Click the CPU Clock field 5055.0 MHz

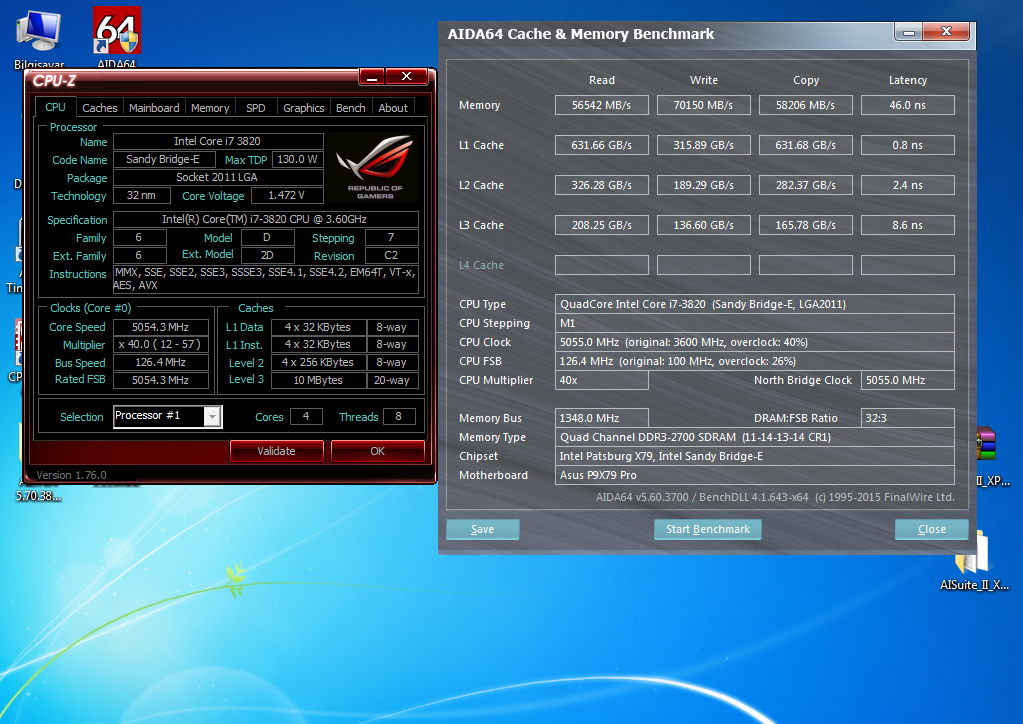(755, 342)
